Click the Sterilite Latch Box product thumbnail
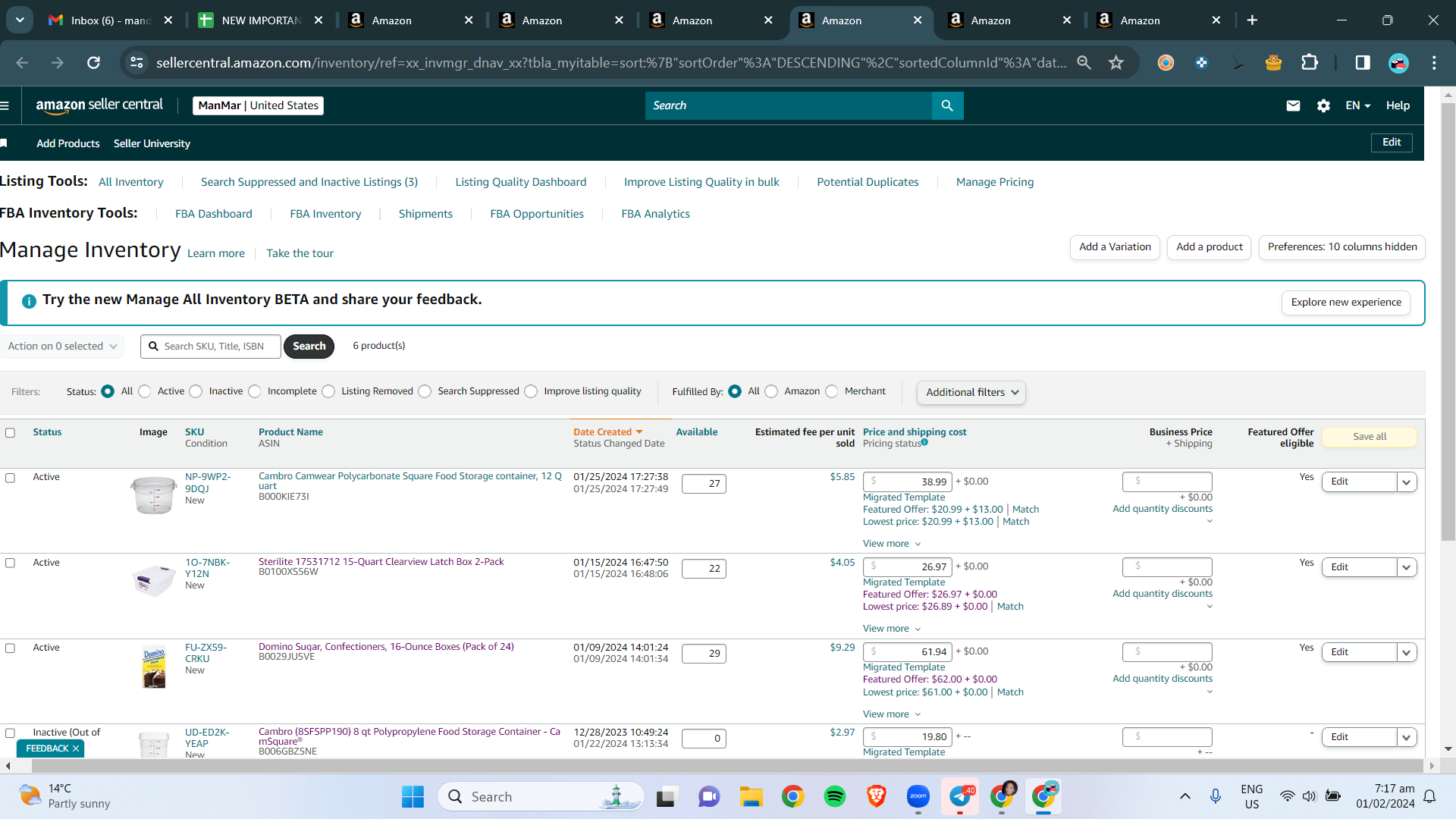1456x819 pixels. pos(154,581)
